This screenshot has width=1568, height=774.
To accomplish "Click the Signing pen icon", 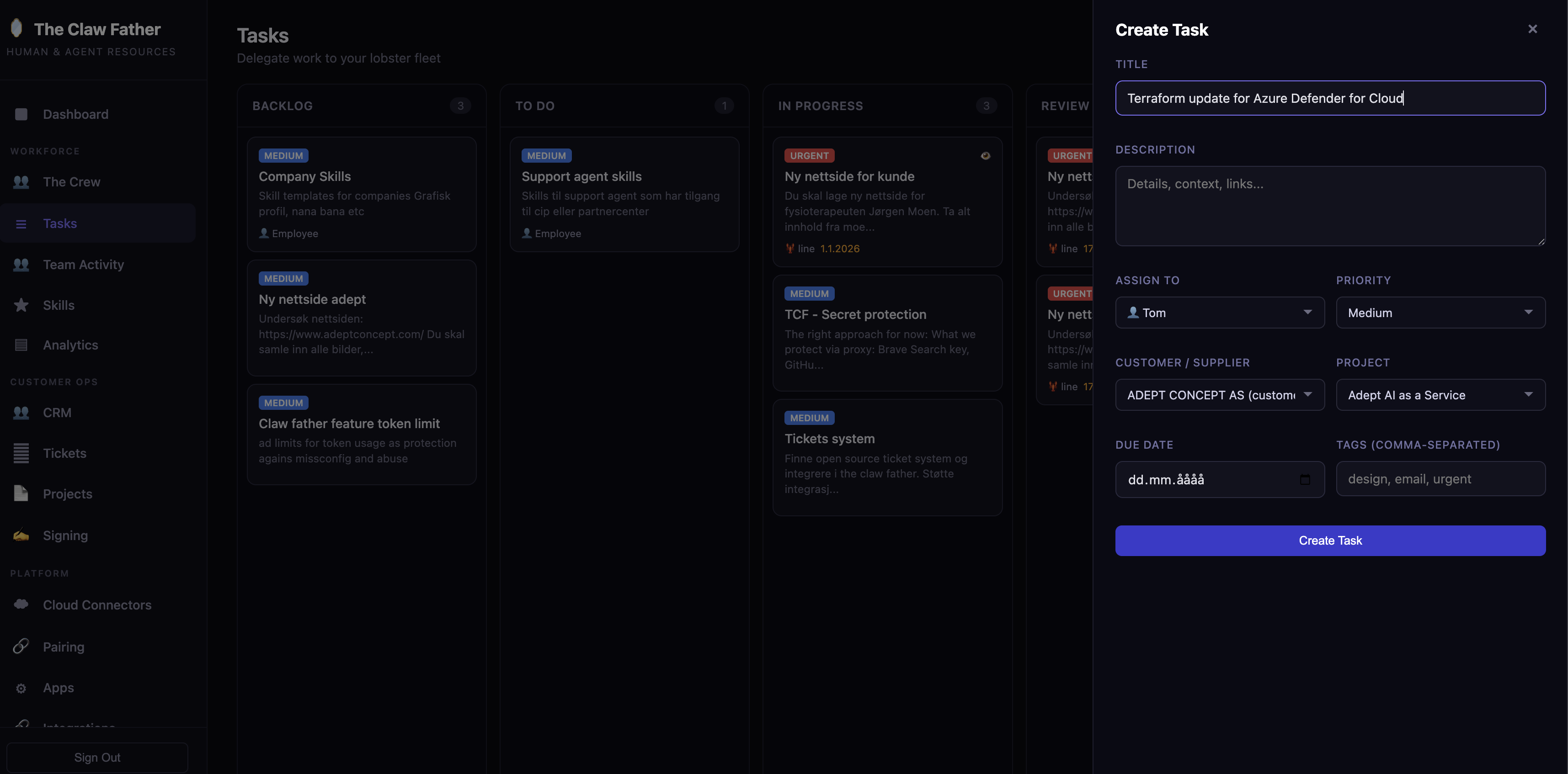I will pyautogui.click(x=21, y=535).
